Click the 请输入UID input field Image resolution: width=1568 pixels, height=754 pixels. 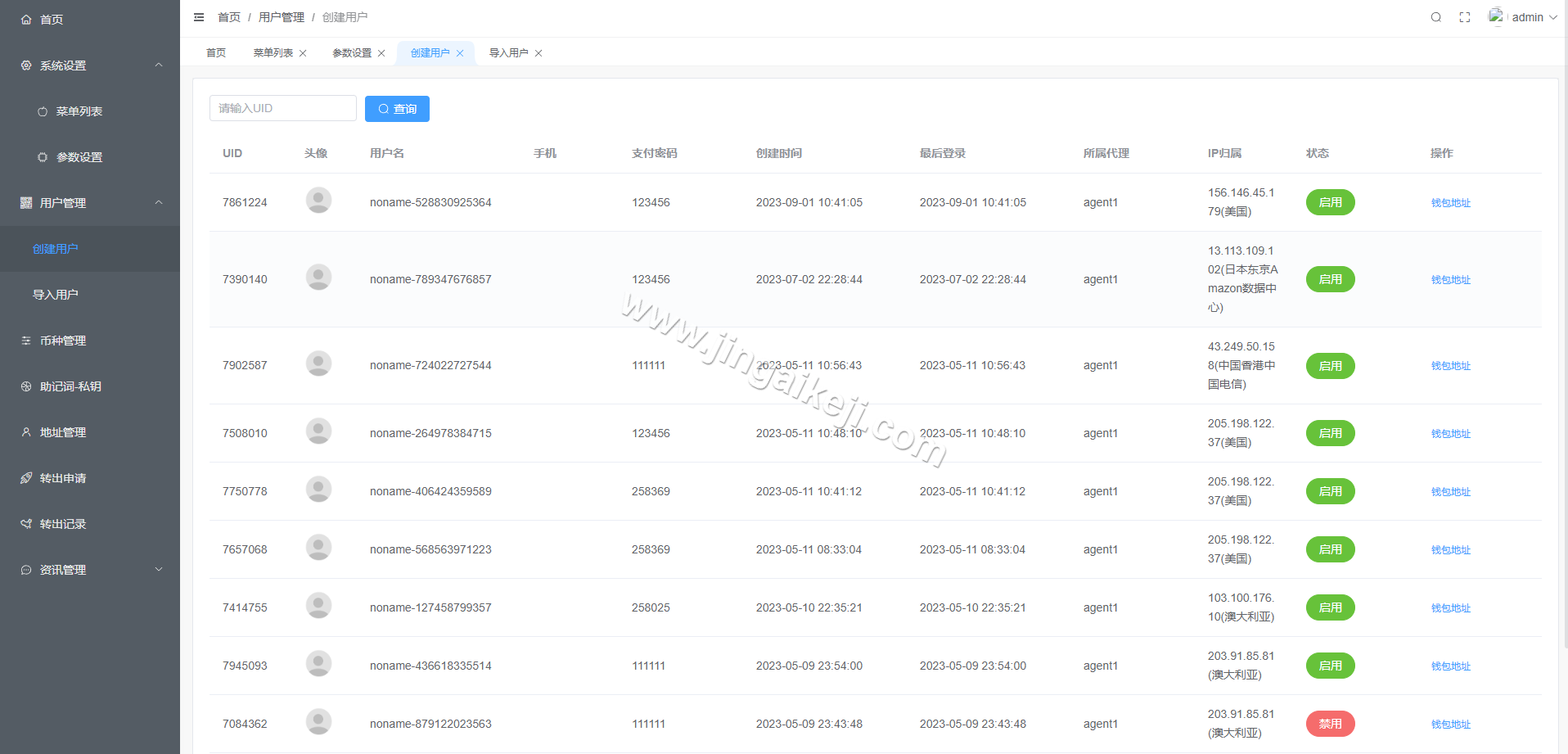click(282, 108)
